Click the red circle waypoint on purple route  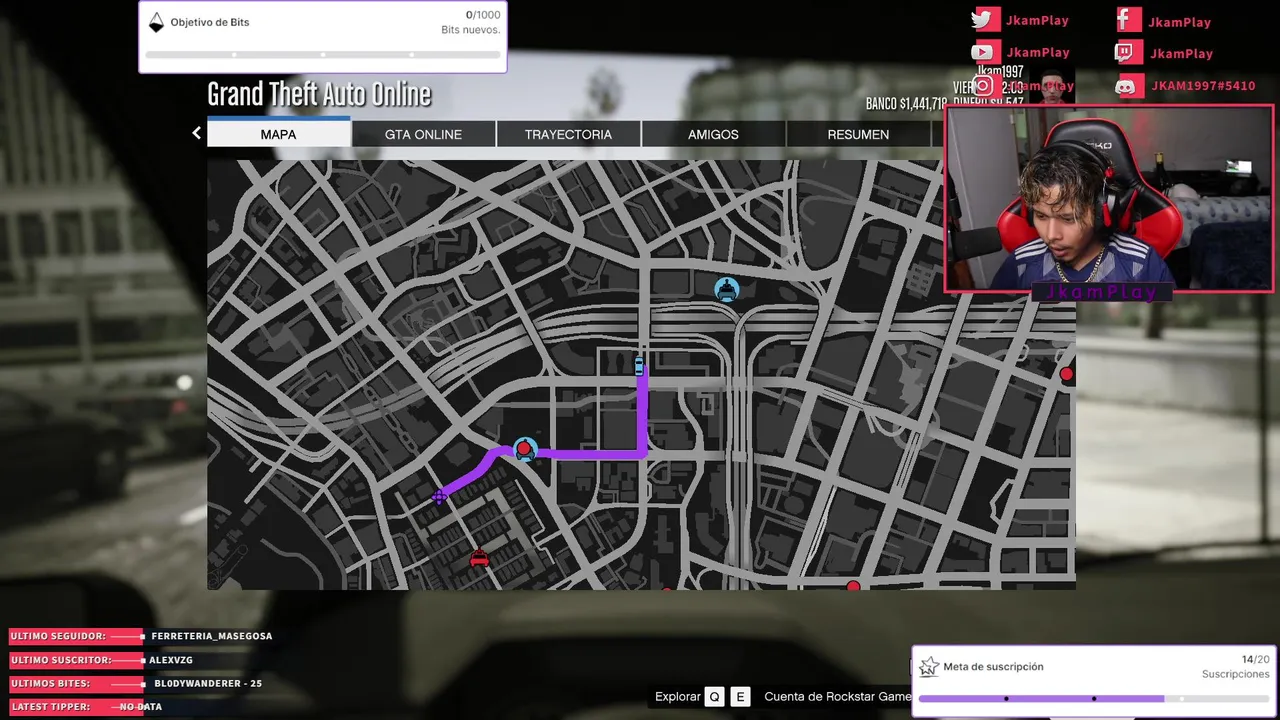525,450
